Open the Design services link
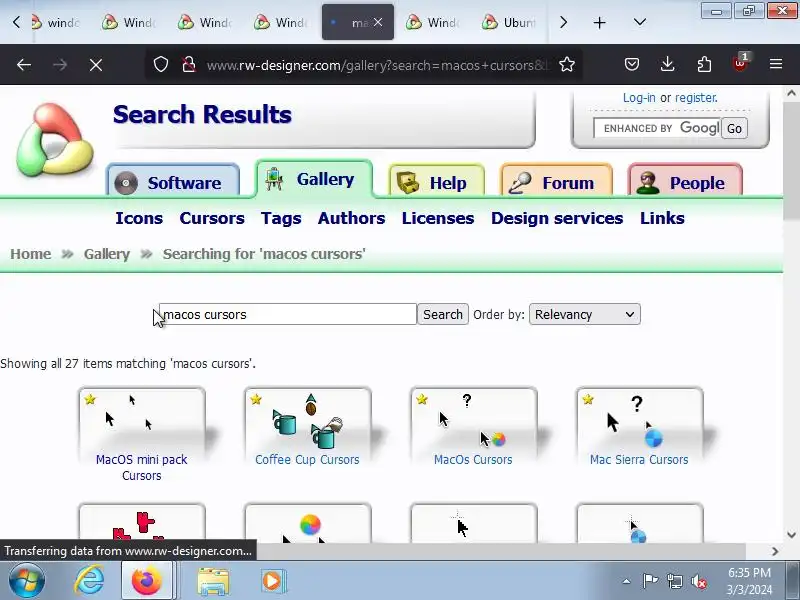The image size is (800, 600). [557, 218]
